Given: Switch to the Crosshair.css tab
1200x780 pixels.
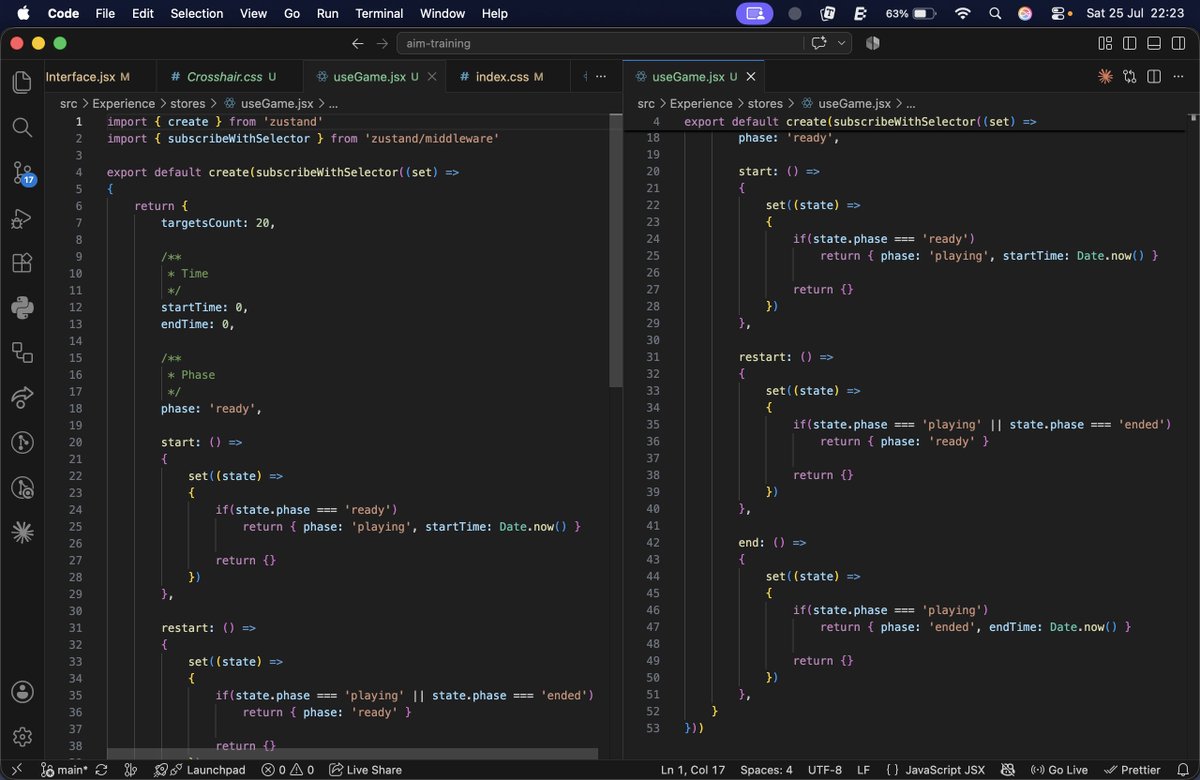Looking at the screenshot, I should (232, 76).
